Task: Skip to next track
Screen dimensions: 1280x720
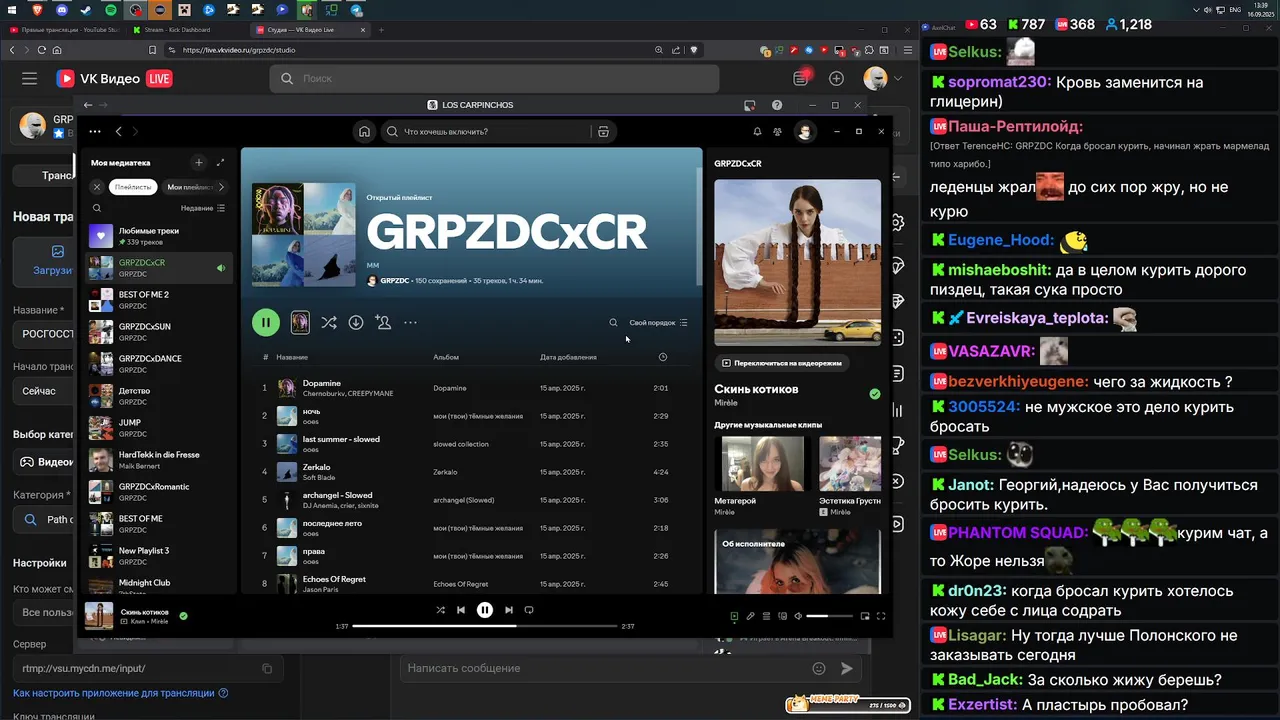Action: [509, 610]
